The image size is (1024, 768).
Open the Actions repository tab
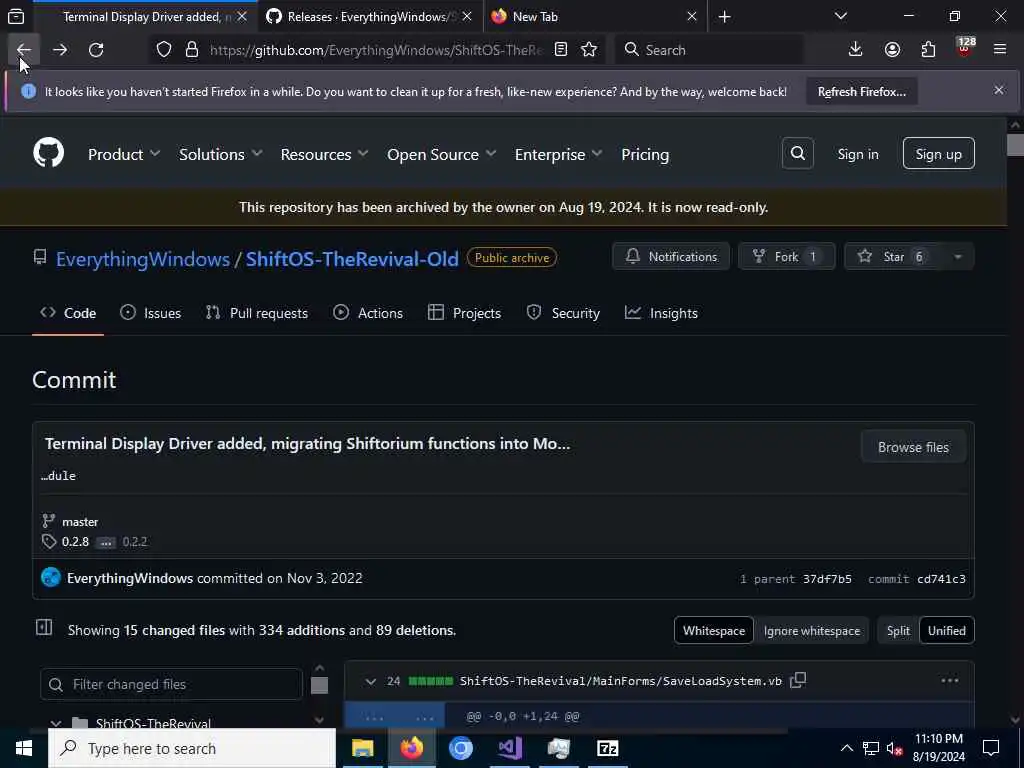point(368,313)
